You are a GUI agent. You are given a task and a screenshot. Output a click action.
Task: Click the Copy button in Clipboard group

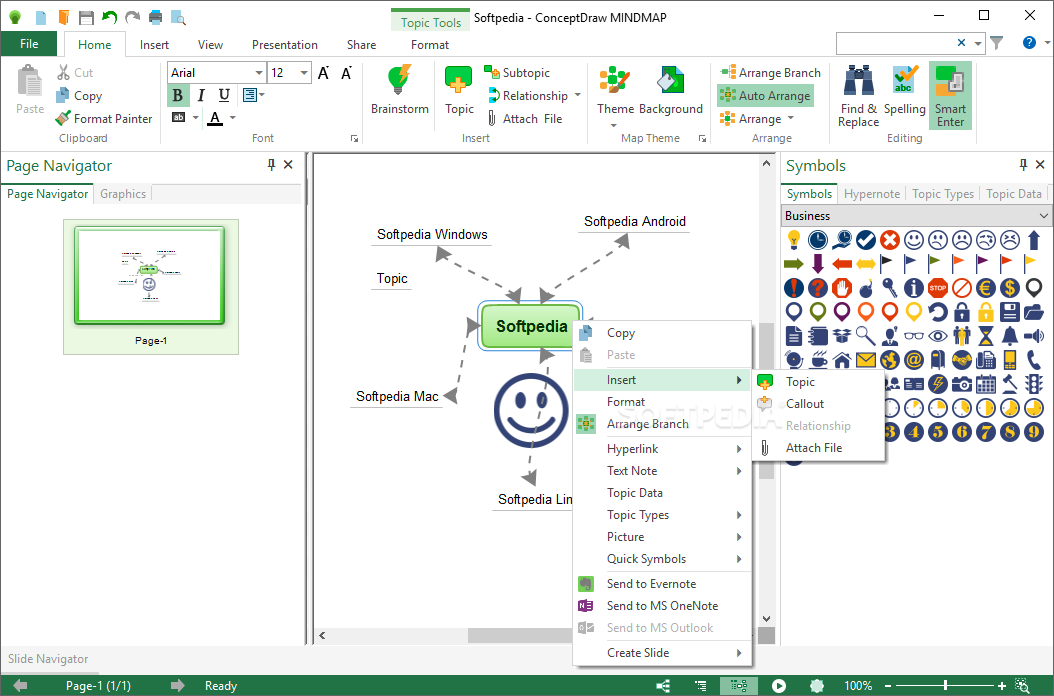click(79, 95)
